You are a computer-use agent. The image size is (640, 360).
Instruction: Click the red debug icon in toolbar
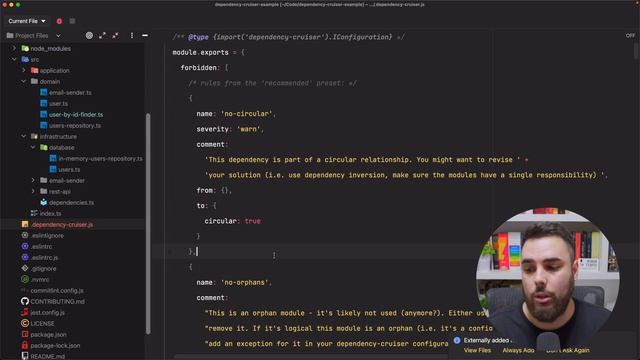point(59,21)
